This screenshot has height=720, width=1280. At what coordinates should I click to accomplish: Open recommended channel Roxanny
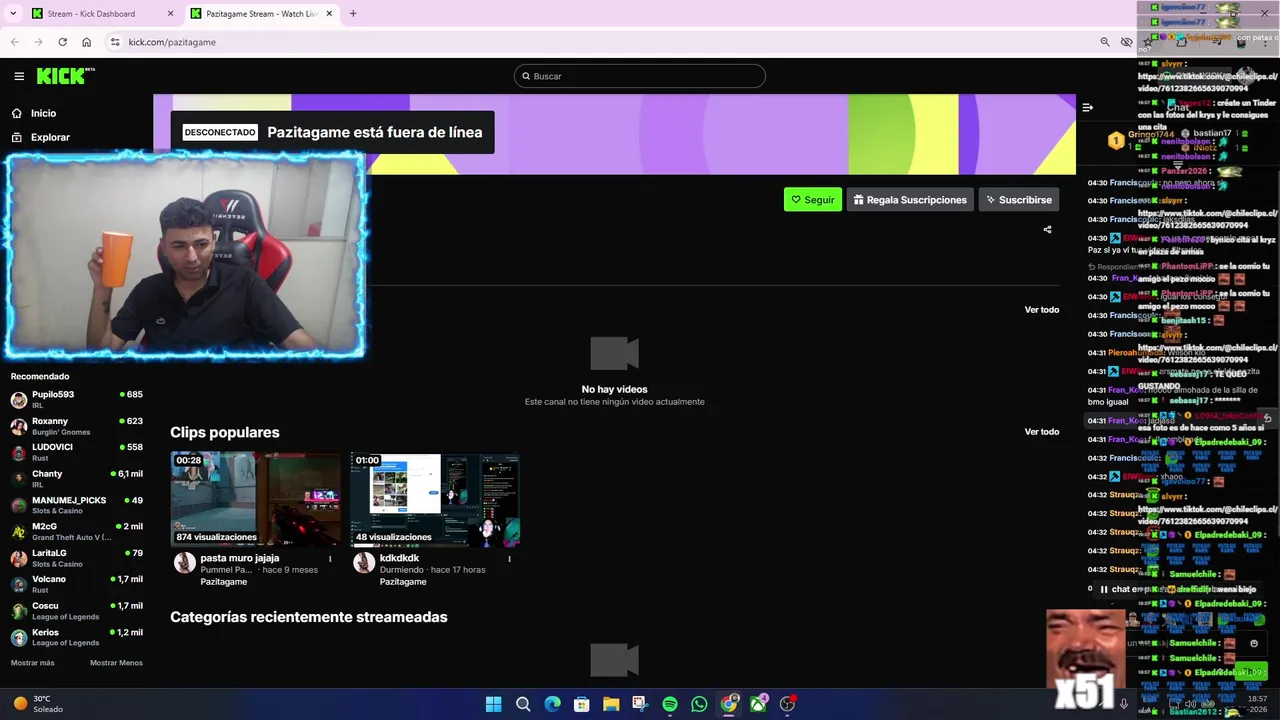77,426
